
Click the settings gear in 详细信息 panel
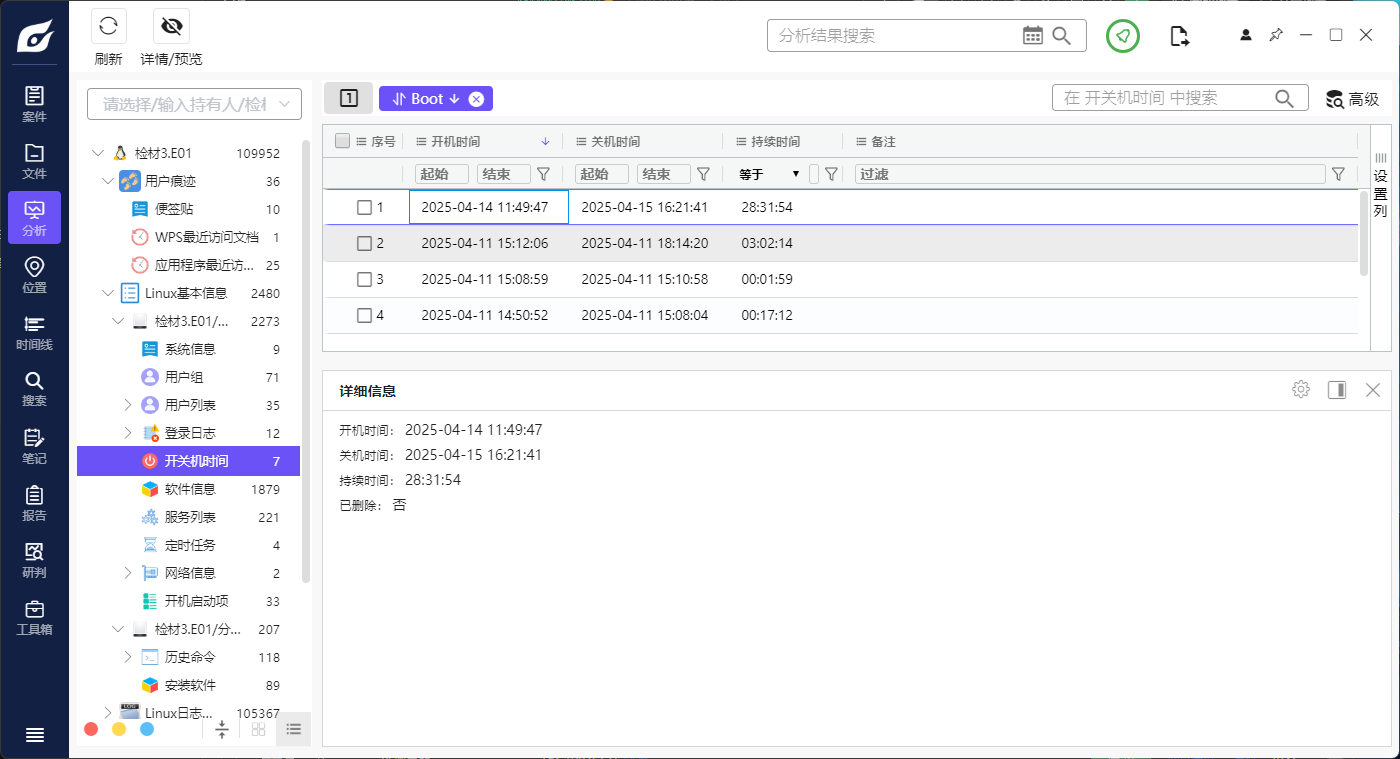click(x=1300, y=390)
